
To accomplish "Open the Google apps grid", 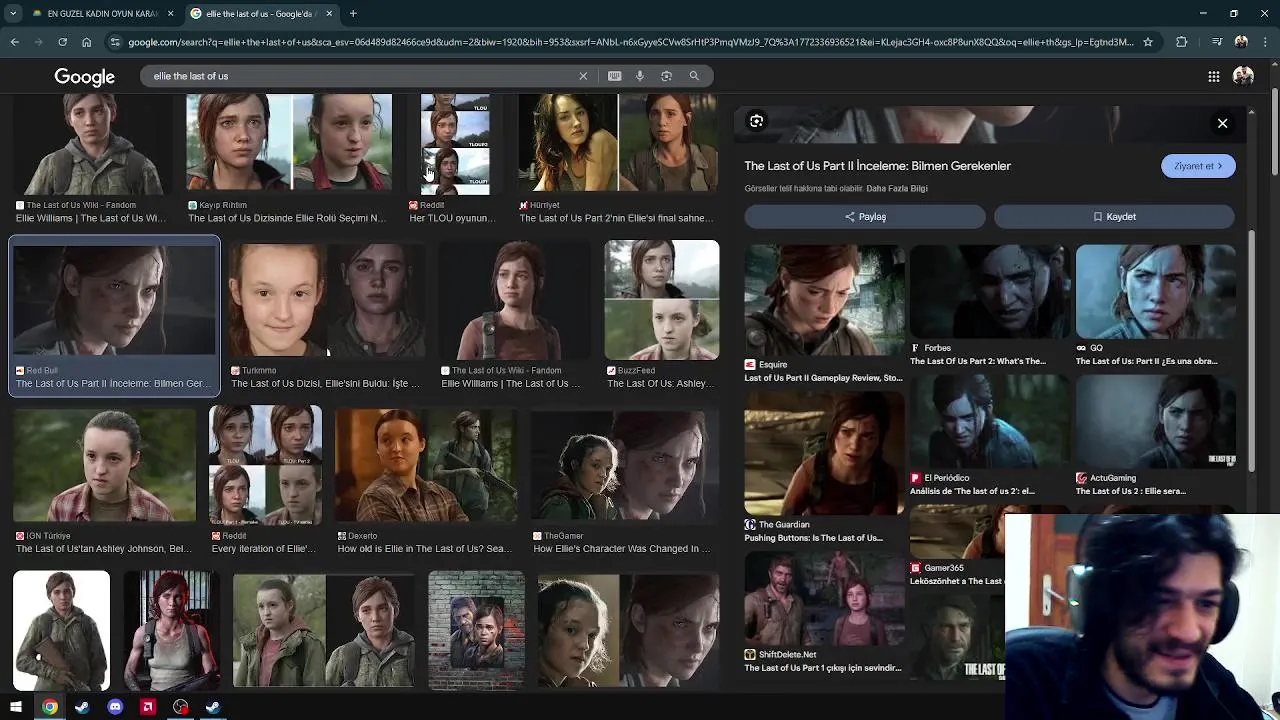I will (1213, 77).
